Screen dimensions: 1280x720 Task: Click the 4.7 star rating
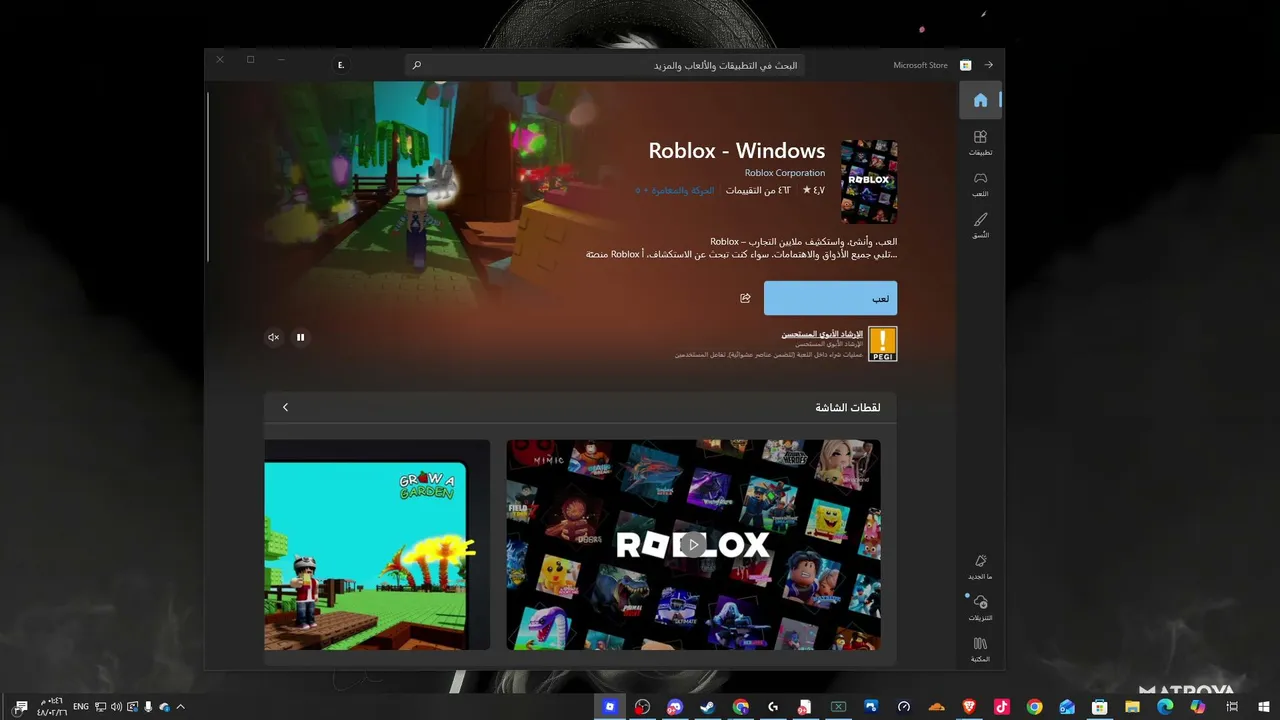click(x=813, y=190)
